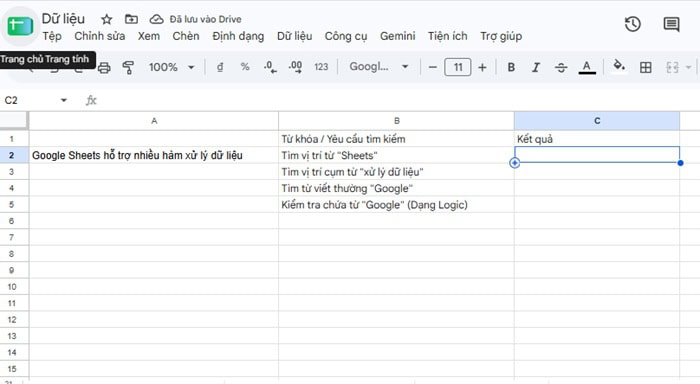
Task: Select column C header
Action: [597, 121]
